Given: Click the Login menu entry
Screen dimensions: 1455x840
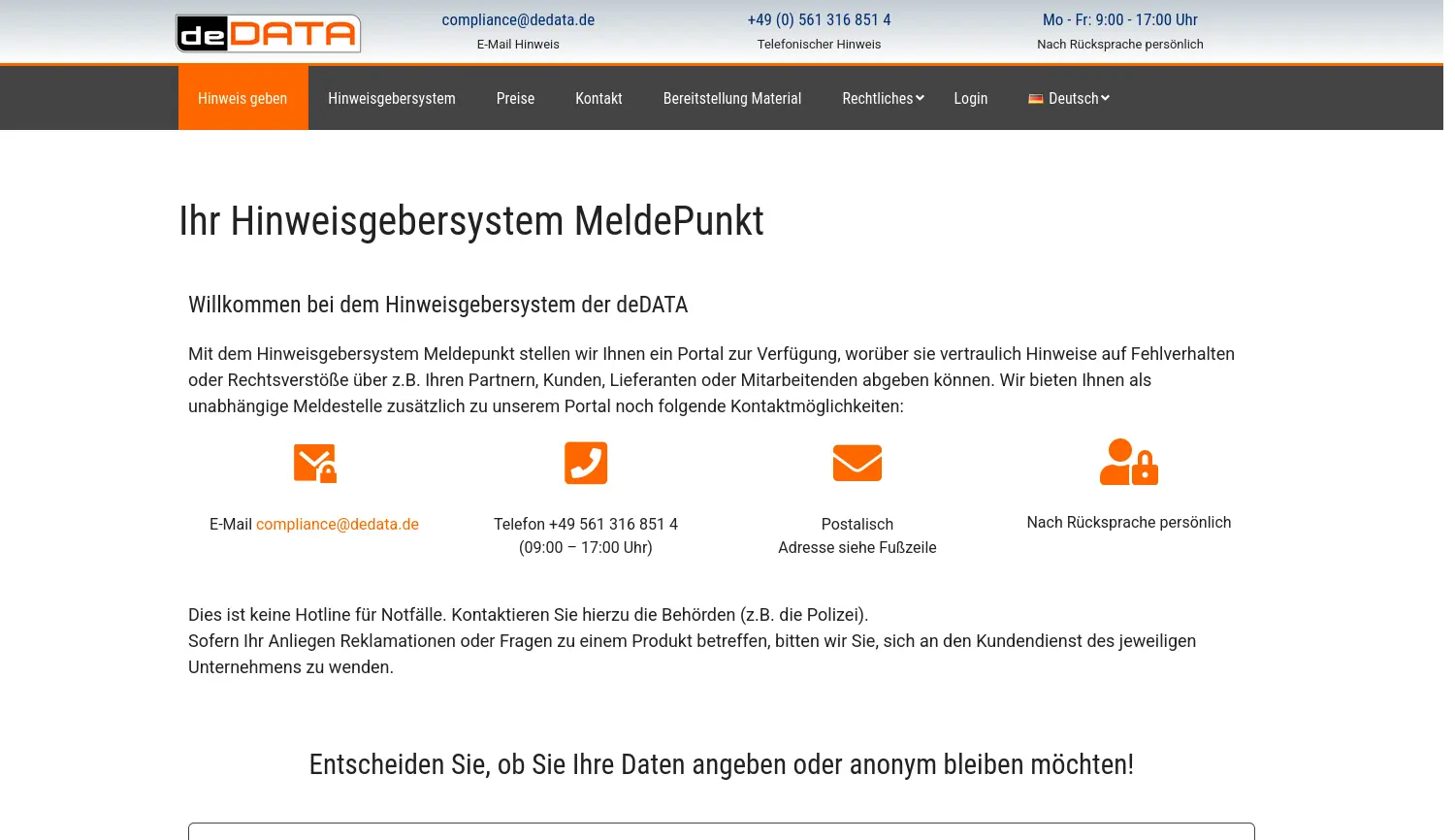Looking at the screenshot, I should pos(971,98).
